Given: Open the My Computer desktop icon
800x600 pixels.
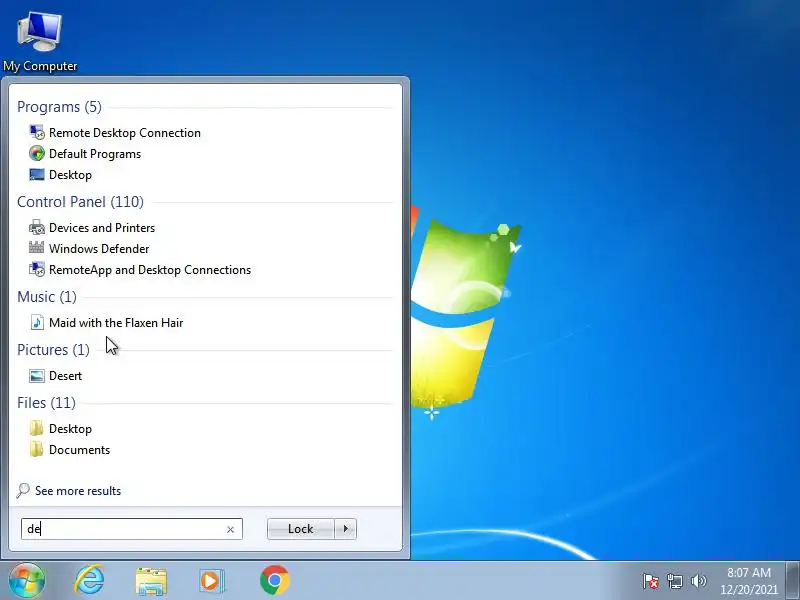Looking at the screenshot, I should pyautogui.click(x=40, y=41).
